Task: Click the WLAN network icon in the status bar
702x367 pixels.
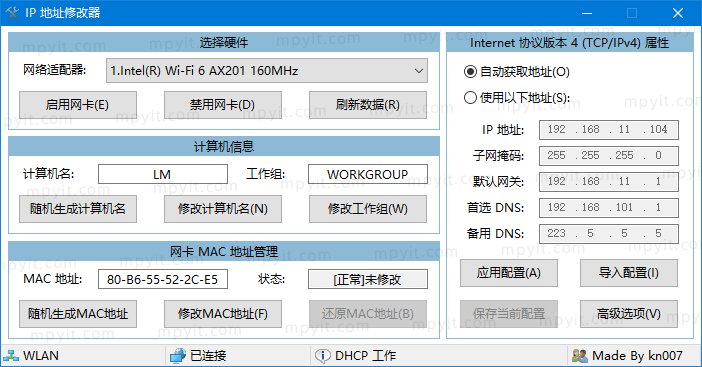Action: (x=11, y=356)
